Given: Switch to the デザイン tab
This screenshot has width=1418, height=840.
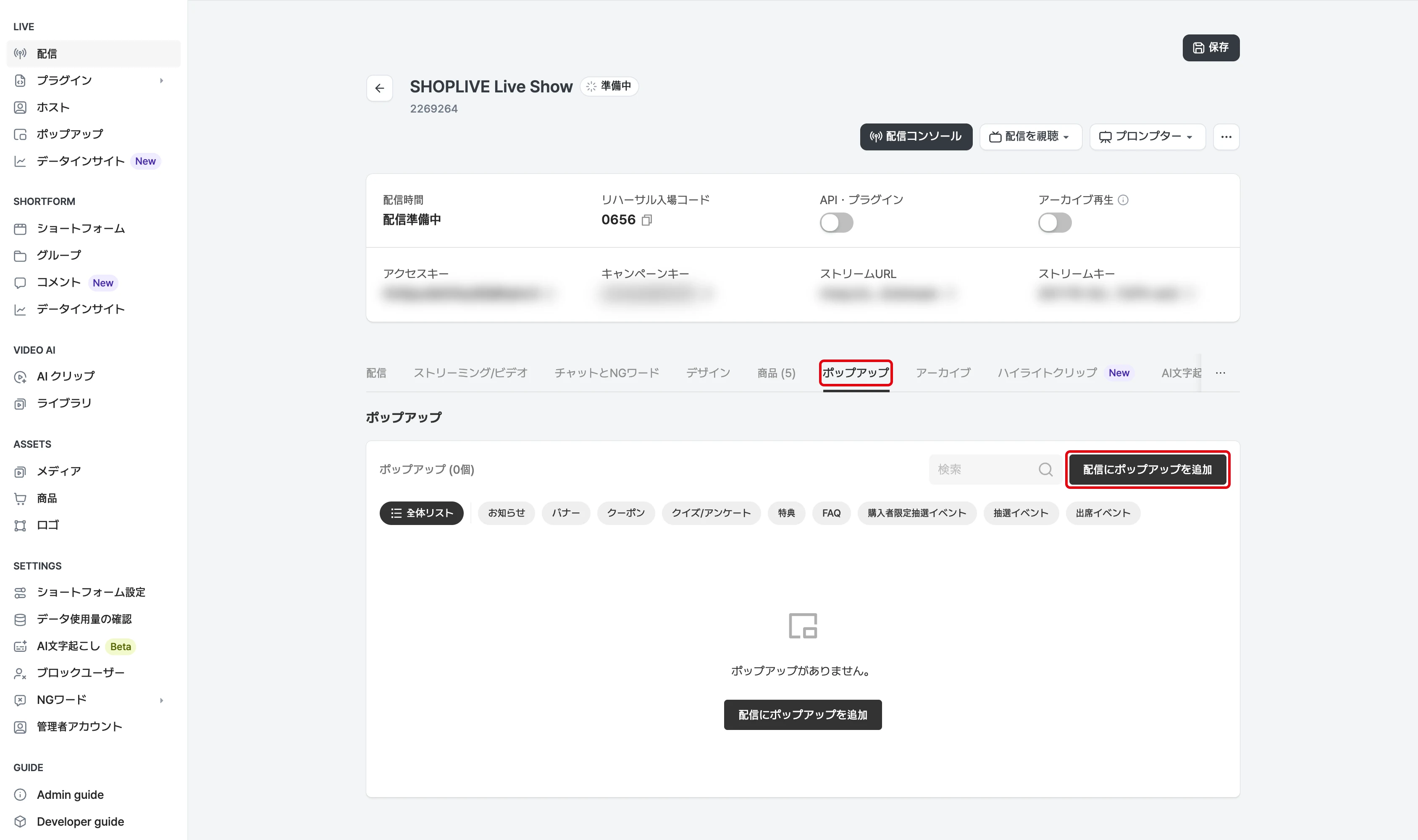Looking at the screenshot, I should click(708, 373).
